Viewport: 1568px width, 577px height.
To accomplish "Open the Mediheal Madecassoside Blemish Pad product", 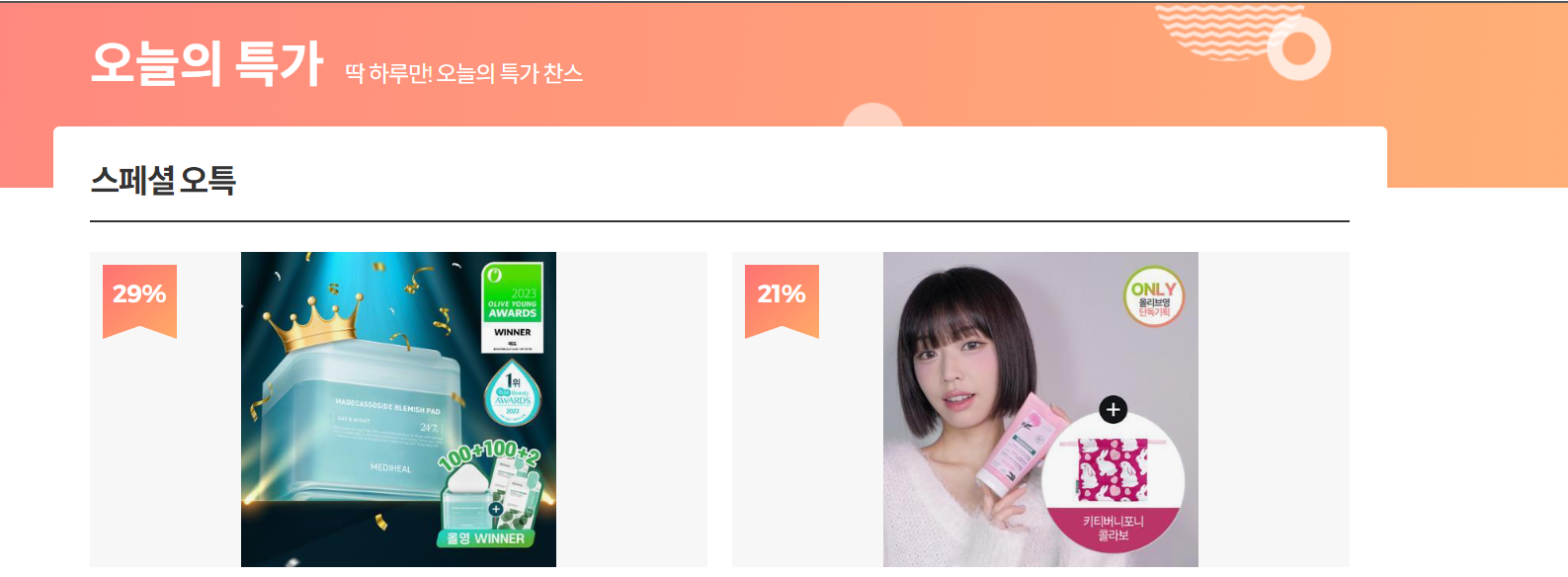I will (398, 409).
